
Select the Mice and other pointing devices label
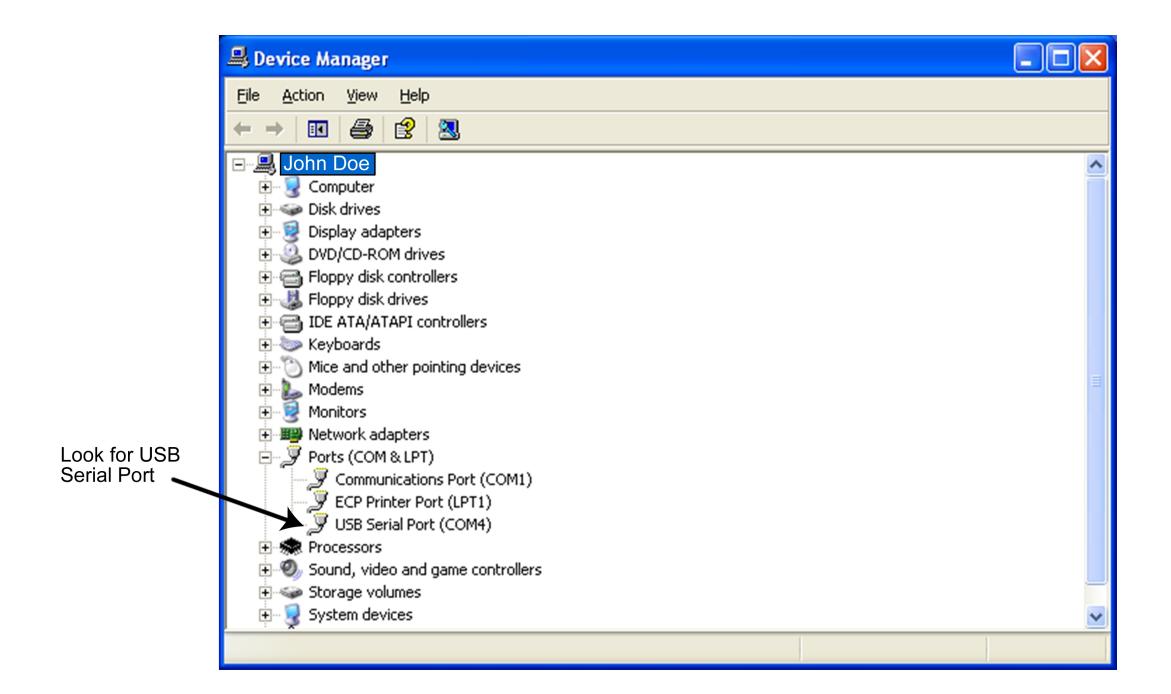point(414,367)
